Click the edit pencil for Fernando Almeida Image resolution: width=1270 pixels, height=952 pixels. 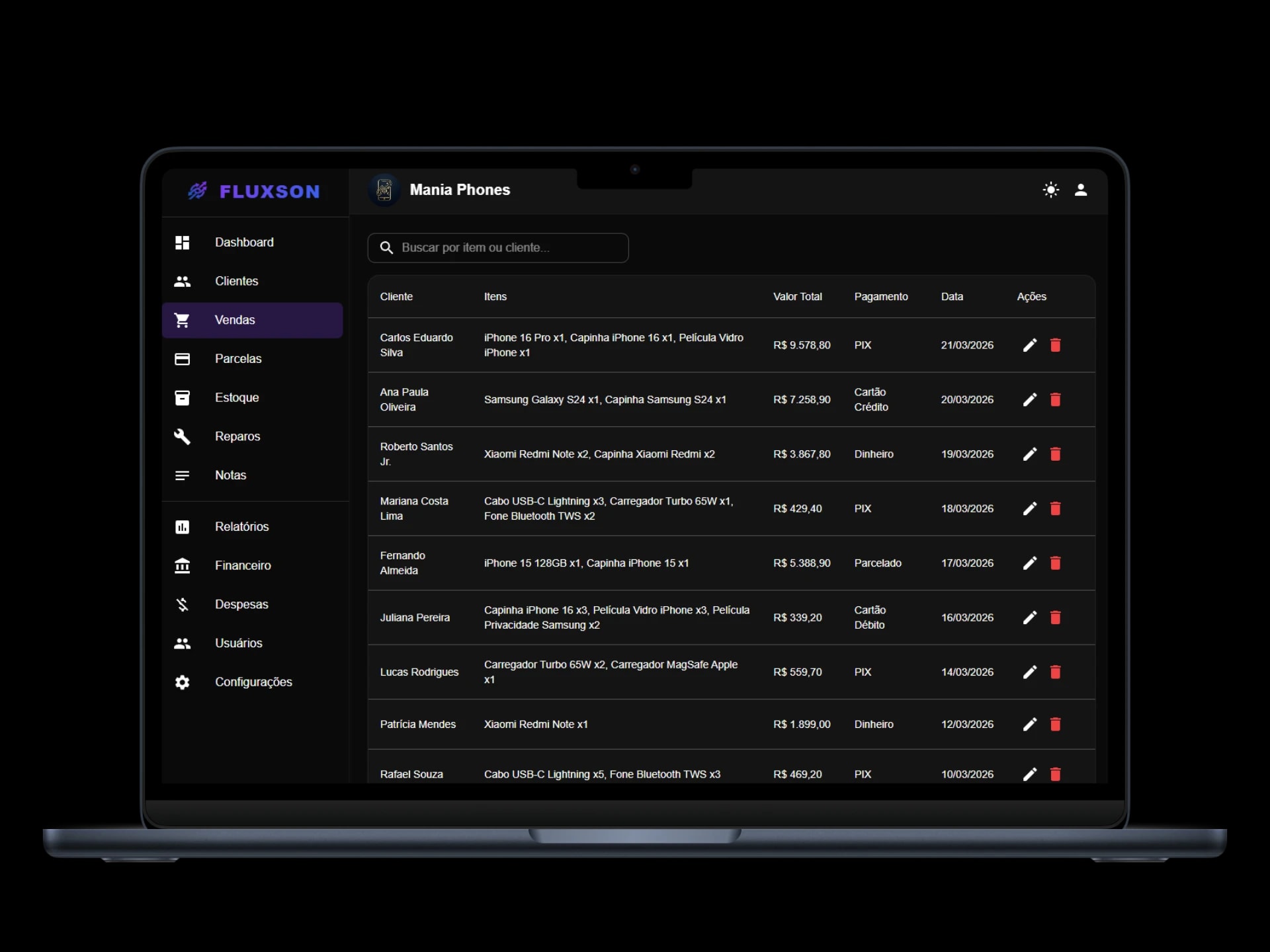1029,563
